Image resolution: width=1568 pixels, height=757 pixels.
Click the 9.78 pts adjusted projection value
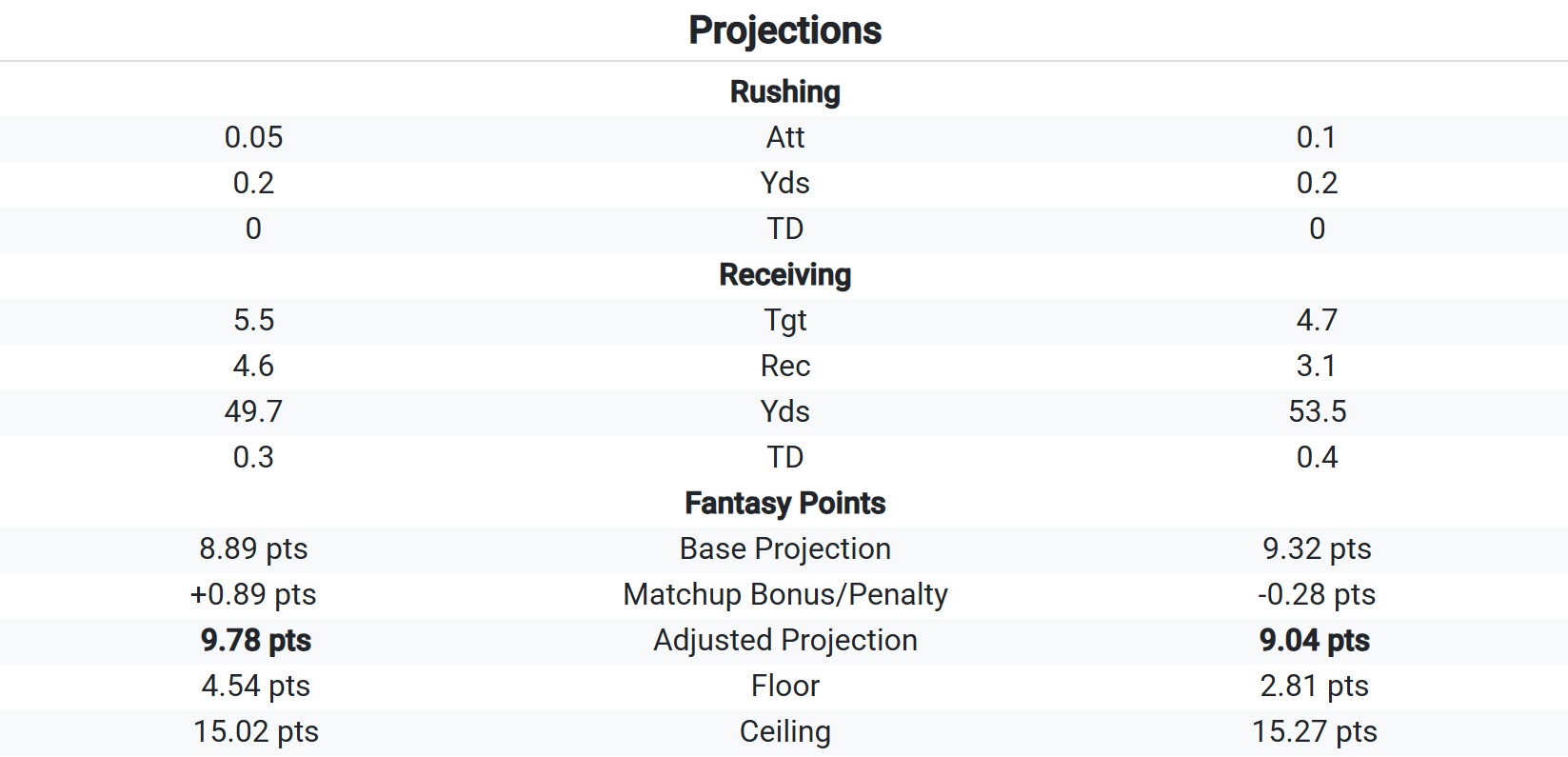pos(255,640)
